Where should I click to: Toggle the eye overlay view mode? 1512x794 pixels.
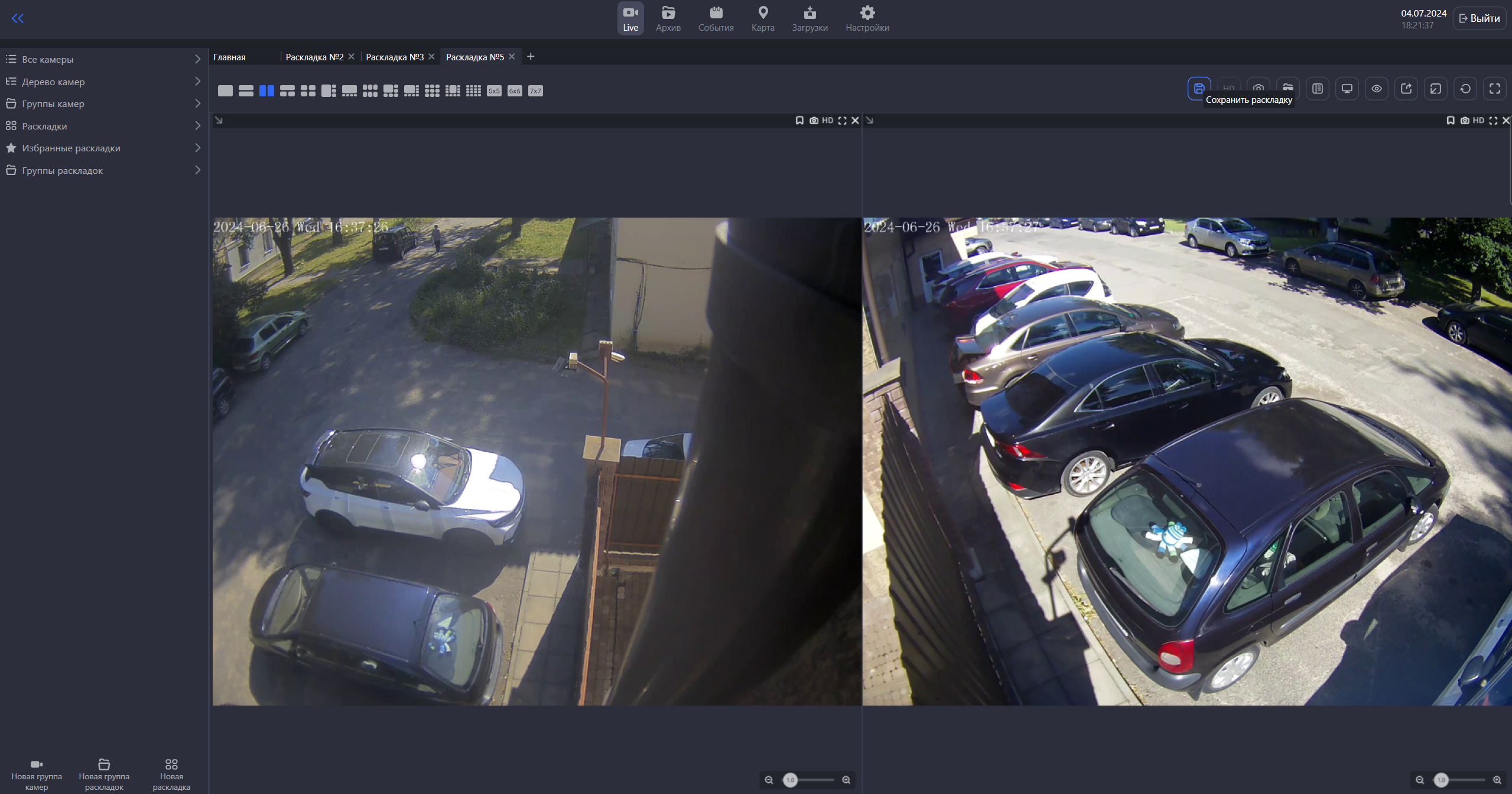1377,88
